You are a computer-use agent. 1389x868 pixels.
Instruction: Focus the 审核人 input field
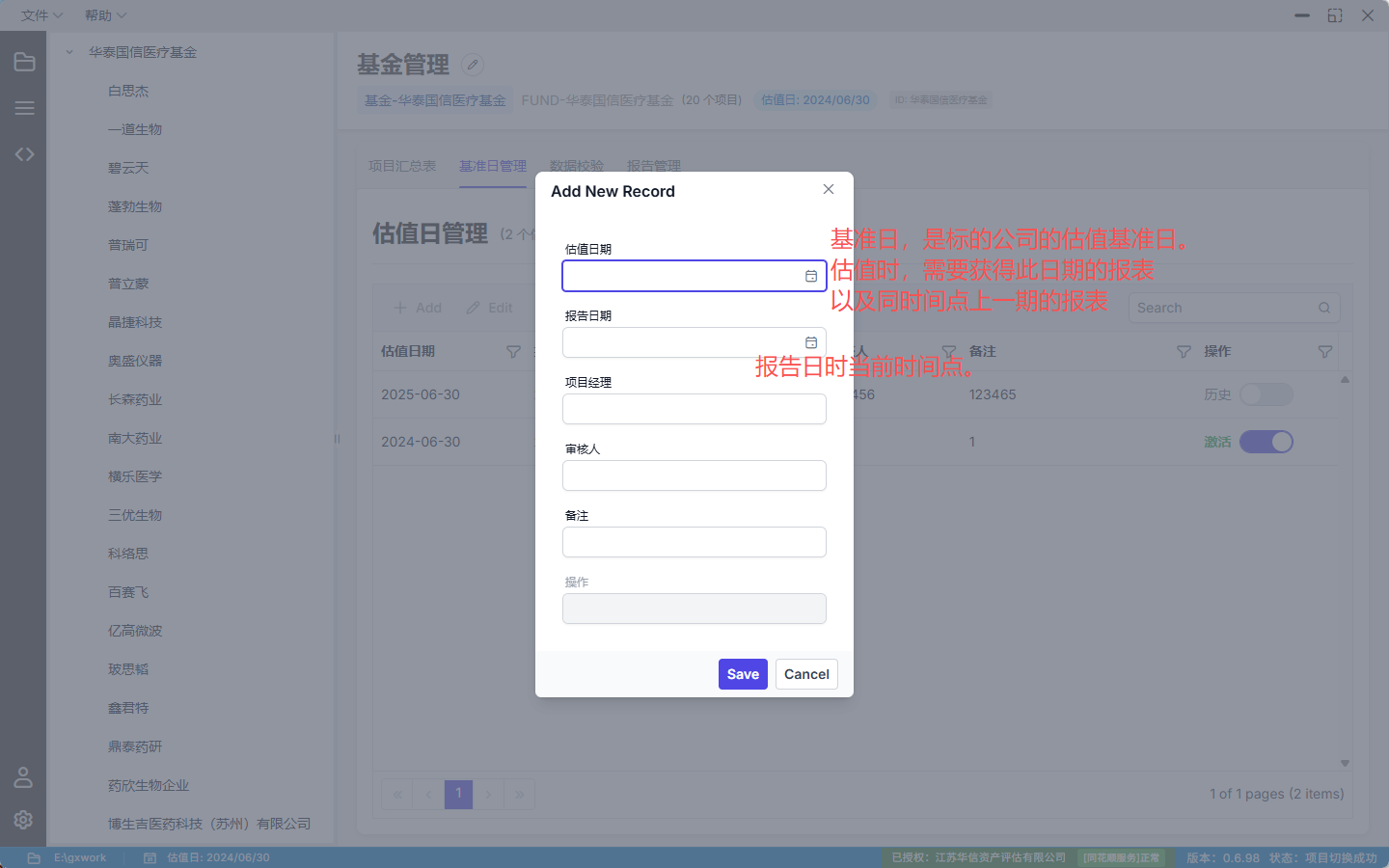[x=694, y=475]
